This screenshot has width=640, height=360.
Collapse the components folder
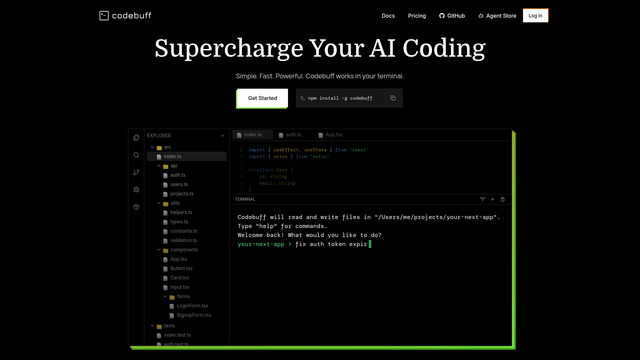159,250
